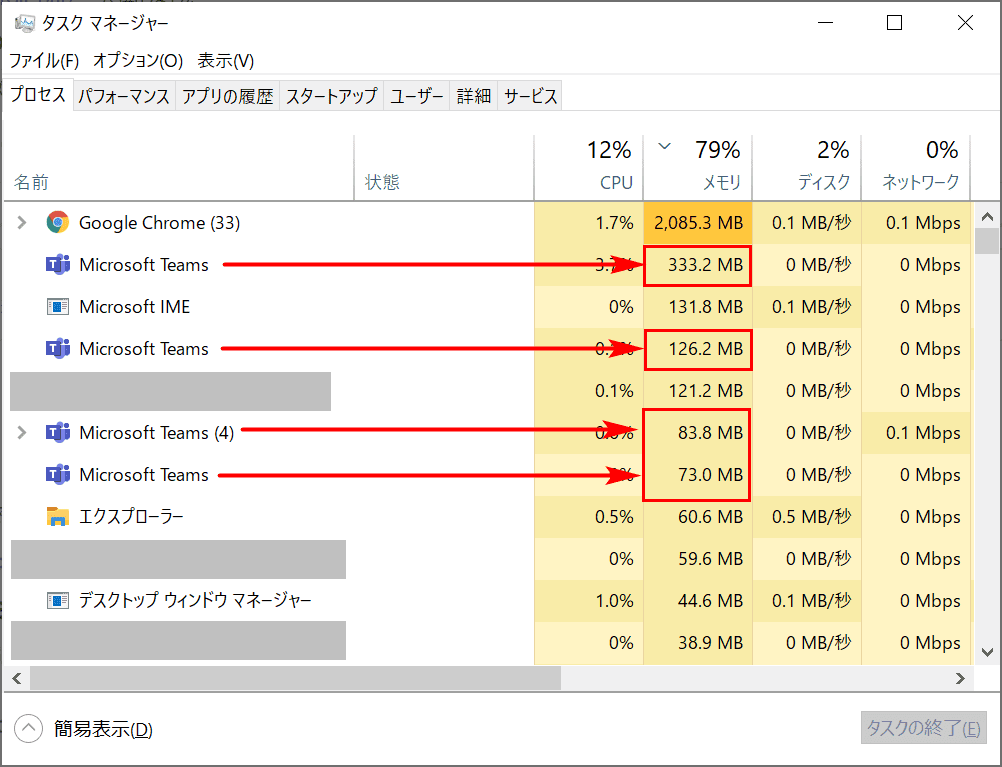Screen dimensions: 1002x767
Task: Click the 126.2 MB memory cell
Action: 698,349
